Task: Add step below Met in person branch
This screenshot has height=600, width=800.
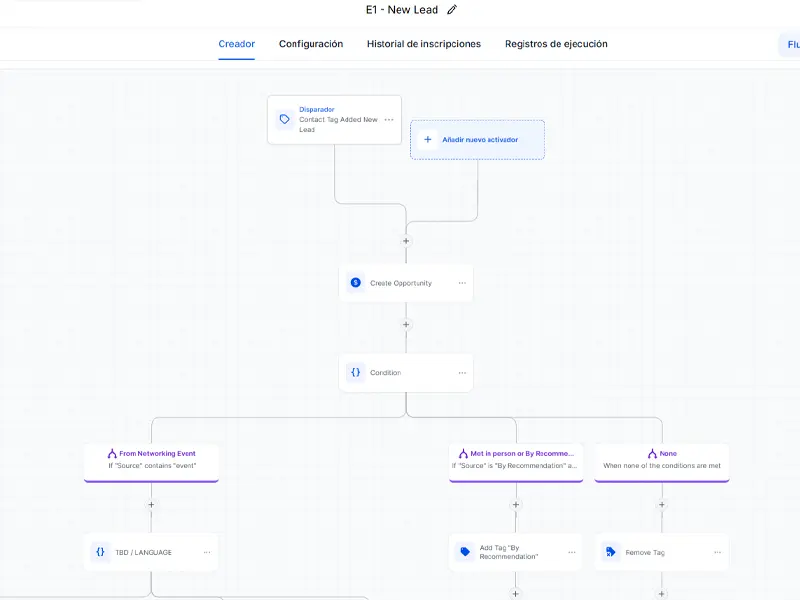Action: pos(516,505)
